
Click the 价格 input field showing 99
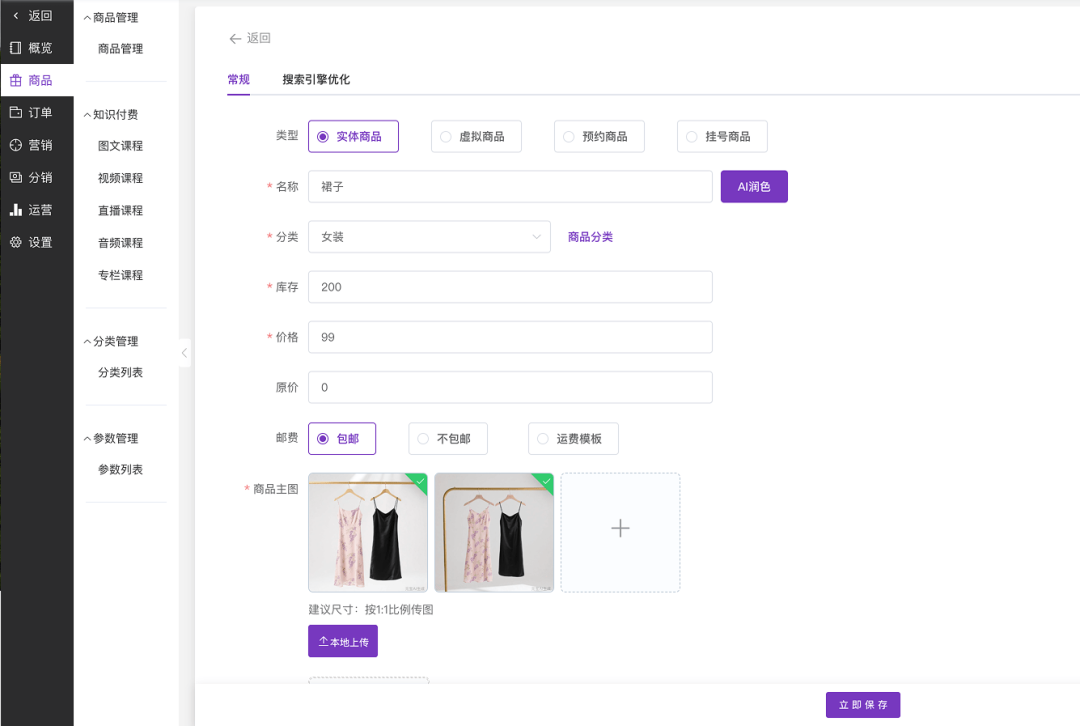[x=510, y=338]
